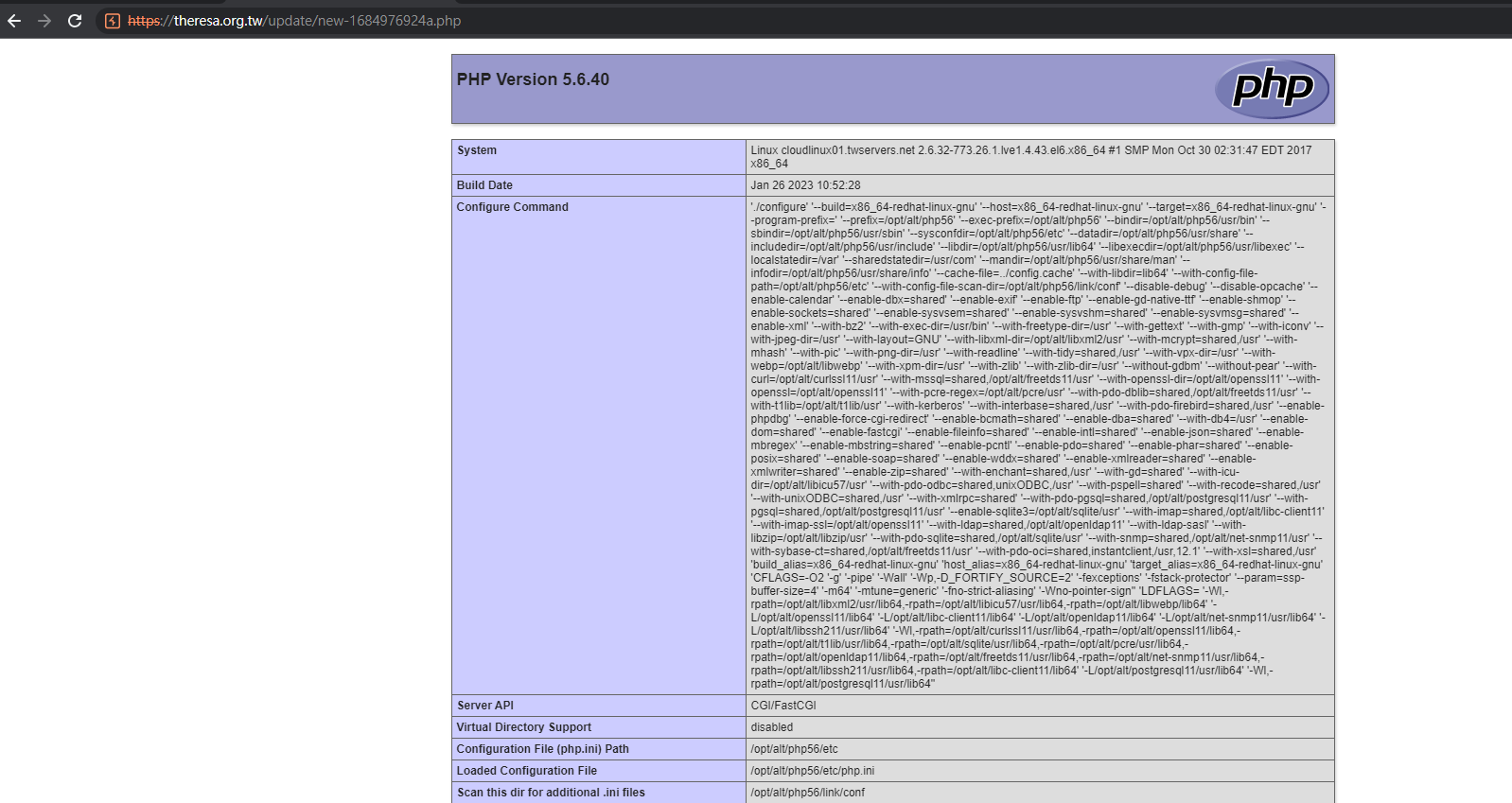This screenshot has width=1512, height=803.
Task: Click the './configure' command text block
Action: [1038, 445]
